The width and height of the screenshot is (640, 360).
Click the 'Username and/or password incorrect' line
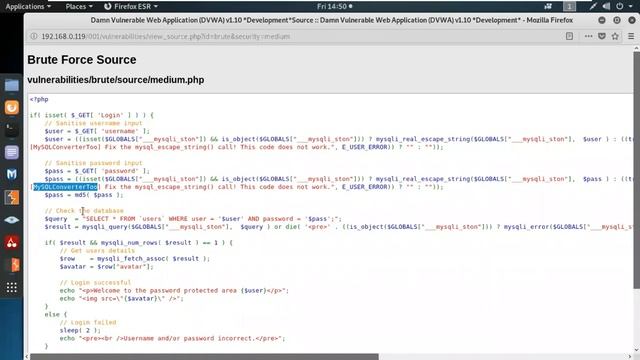(x=172, y=338)
